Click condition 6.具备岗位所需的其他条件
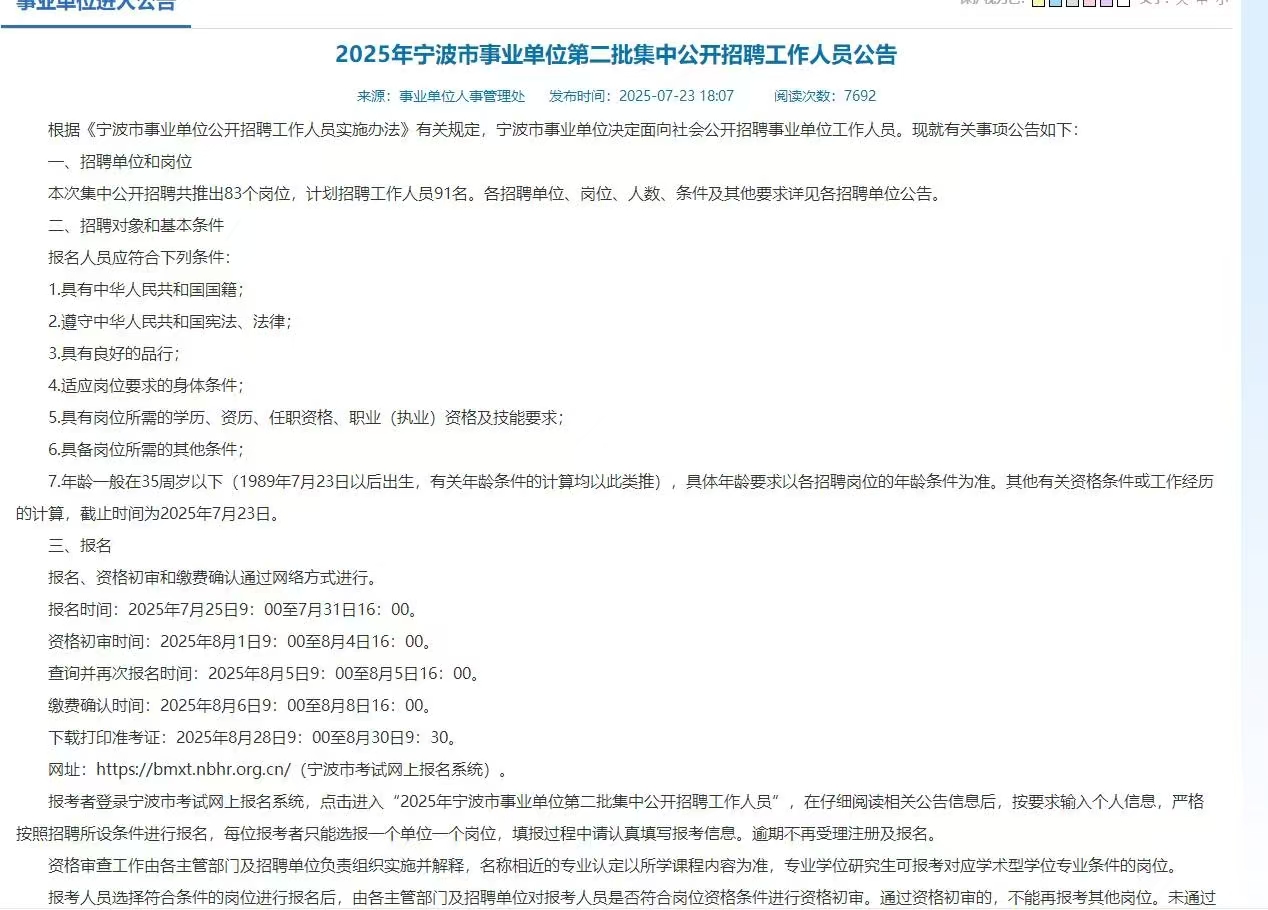The height and width of the screenshot is (910, 1268). click(x=146, y=449)
